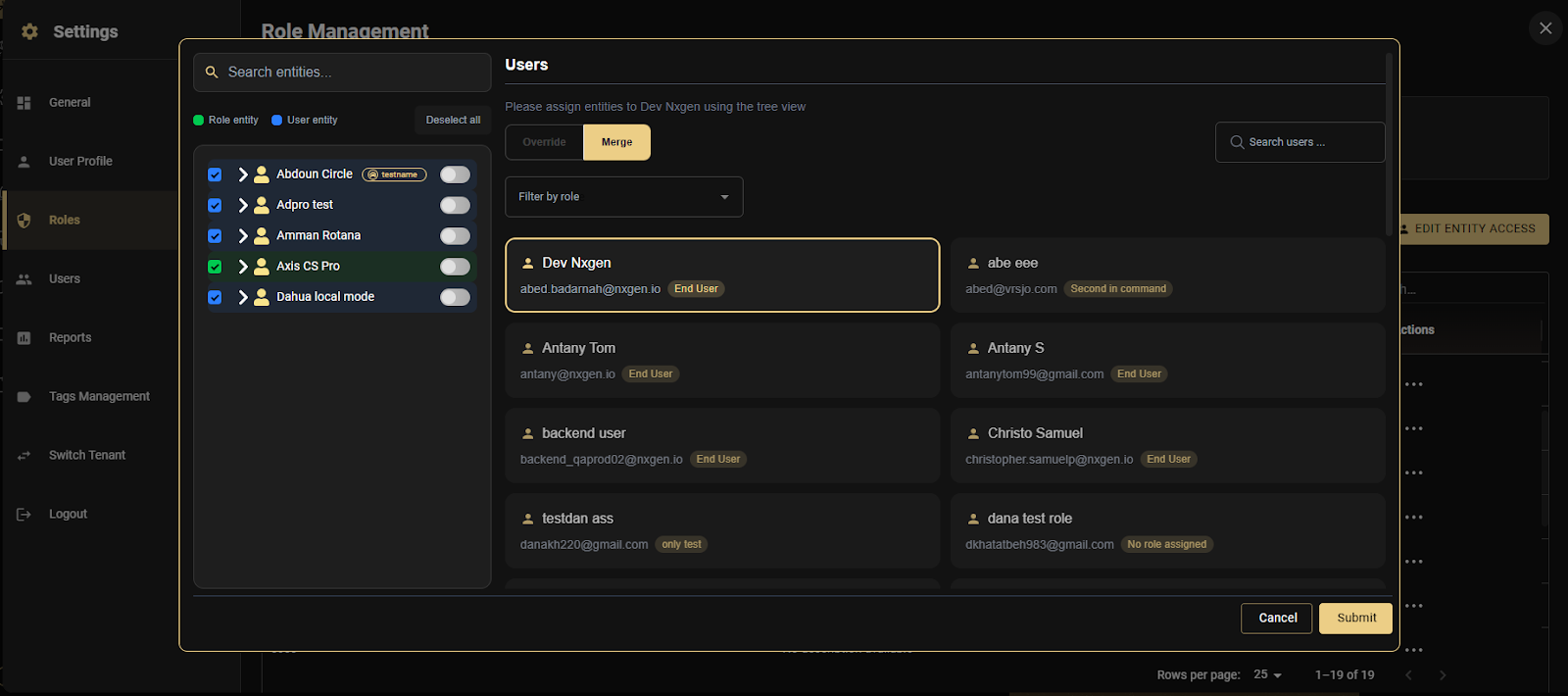Click the user icon beside Abdoun Circle
Screen dimensions: 1568x696
[262, 174]
